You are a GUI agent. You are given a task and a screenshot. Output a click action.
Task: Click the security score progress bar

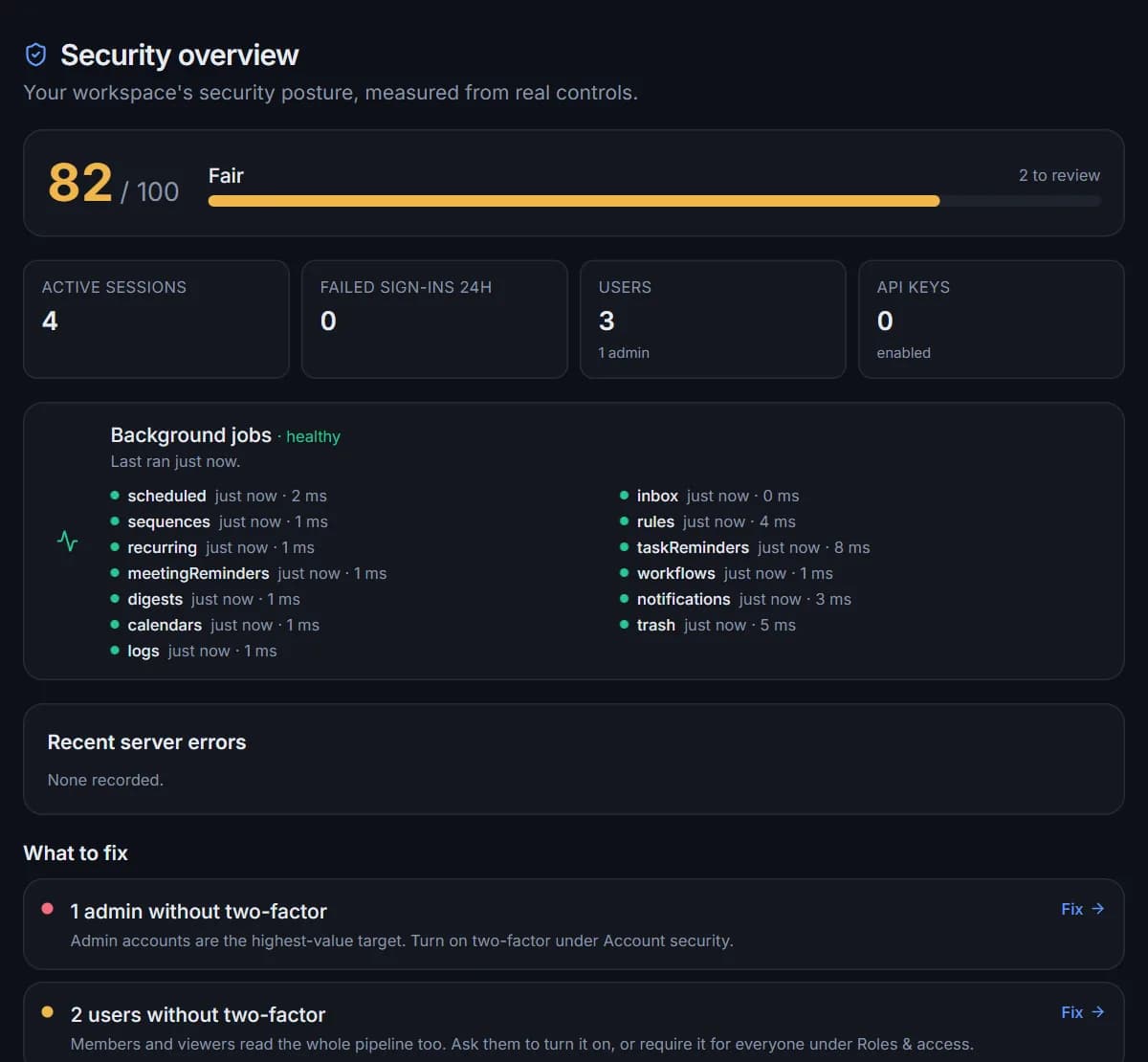point(654,201)
